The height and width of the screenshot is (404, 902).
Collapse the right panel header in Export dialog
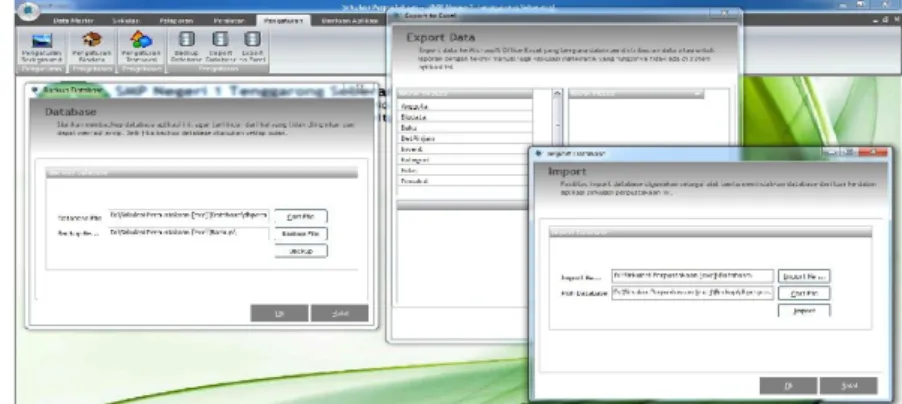click(698, 93)
